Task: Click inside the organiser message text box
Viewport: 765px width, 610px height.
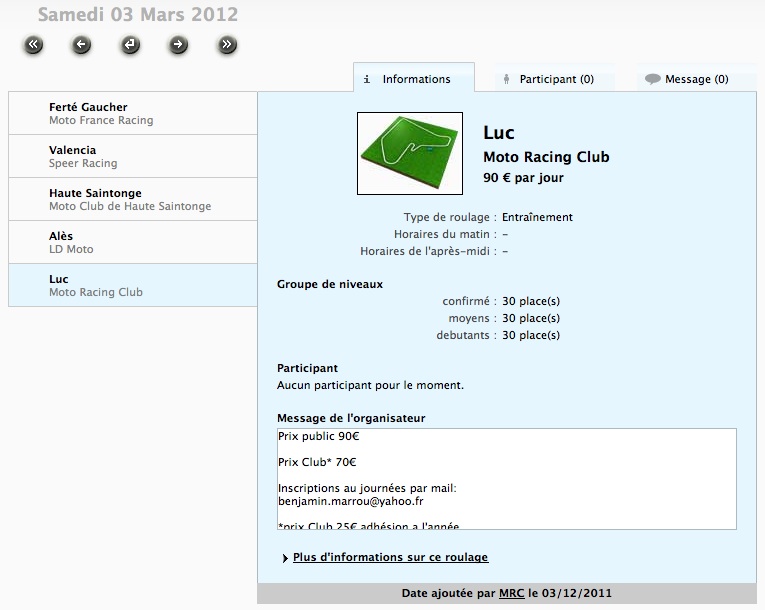Action: [x=507, y=479]
